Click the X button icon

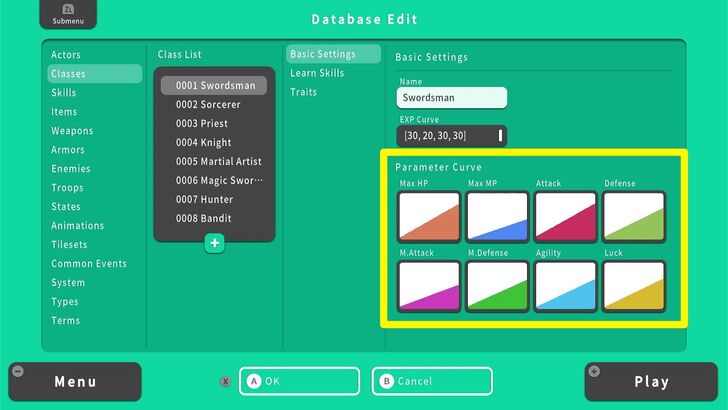click(226, 382)
